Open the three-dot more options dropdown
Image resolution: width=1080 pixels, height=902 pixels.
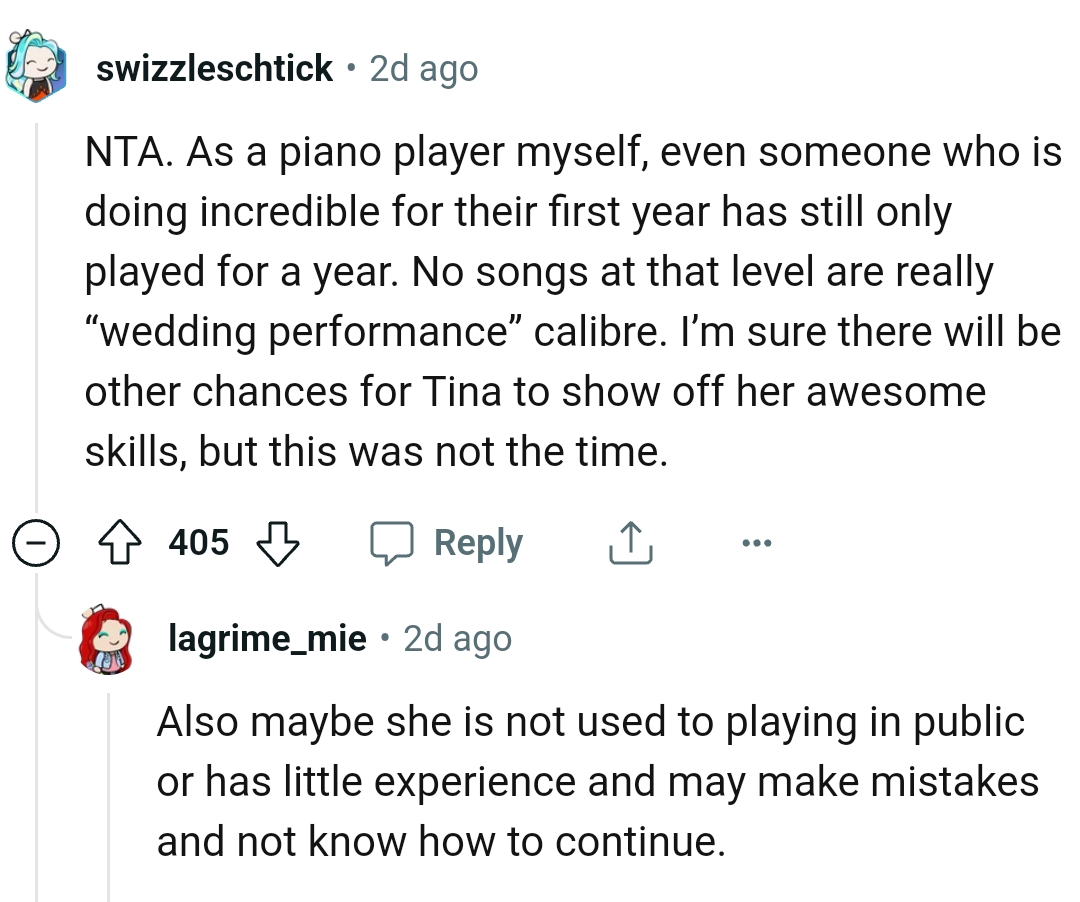(x=756, y=542)
